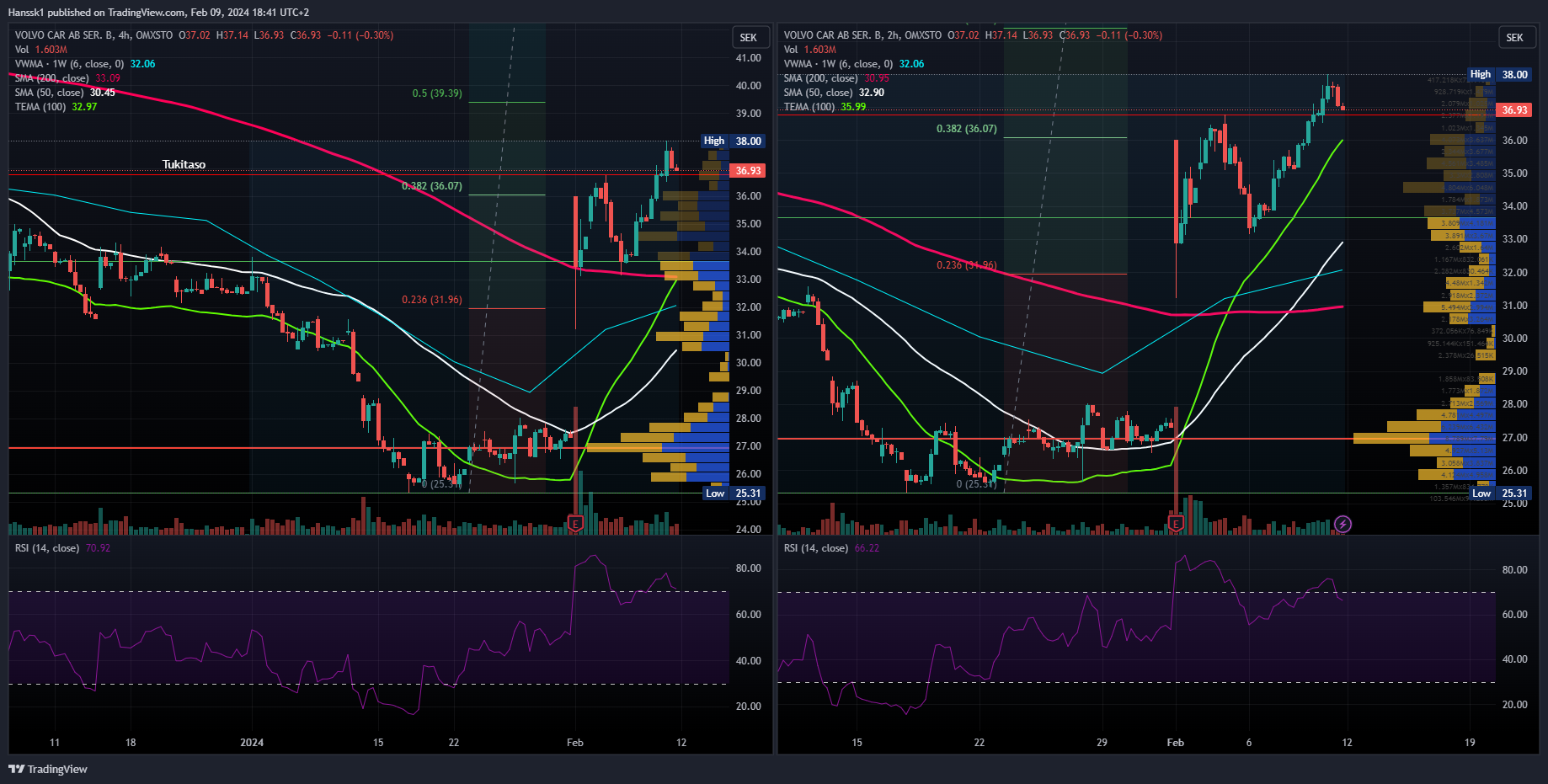Select RSI (14, close) 70.92 legend
This screenshot has height=784, width=1548.
click(62, 548)
